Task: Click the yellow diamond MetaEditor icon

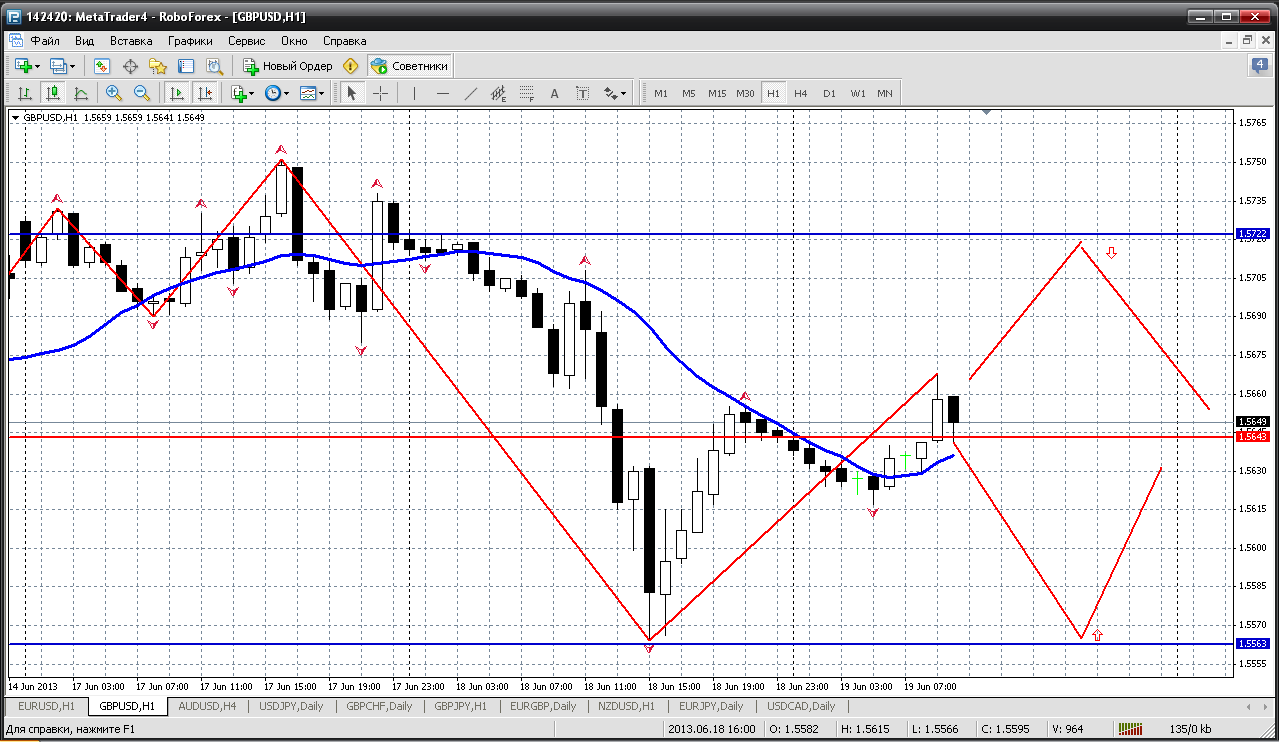Action: (350, 66)
